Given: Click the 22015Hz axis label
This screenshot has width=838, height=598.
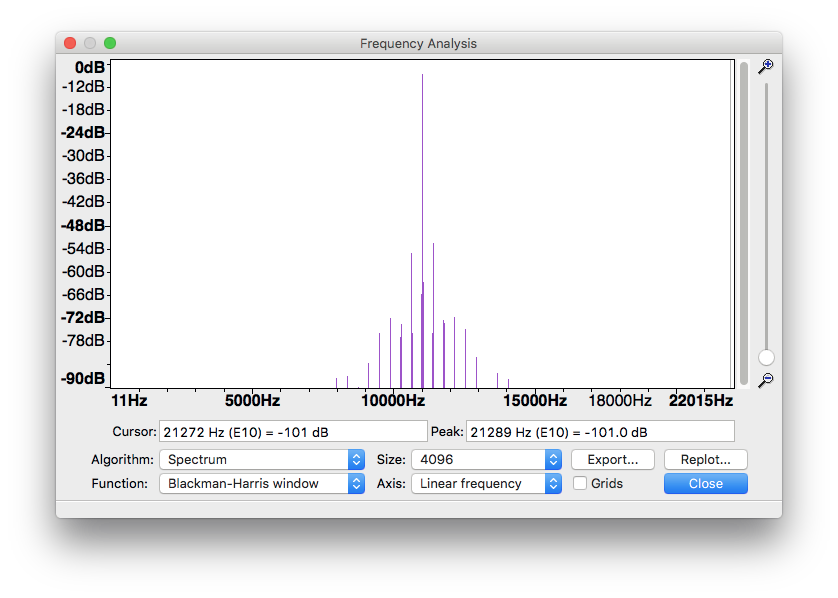Looking at the screenshot, I should click(701, 400).
